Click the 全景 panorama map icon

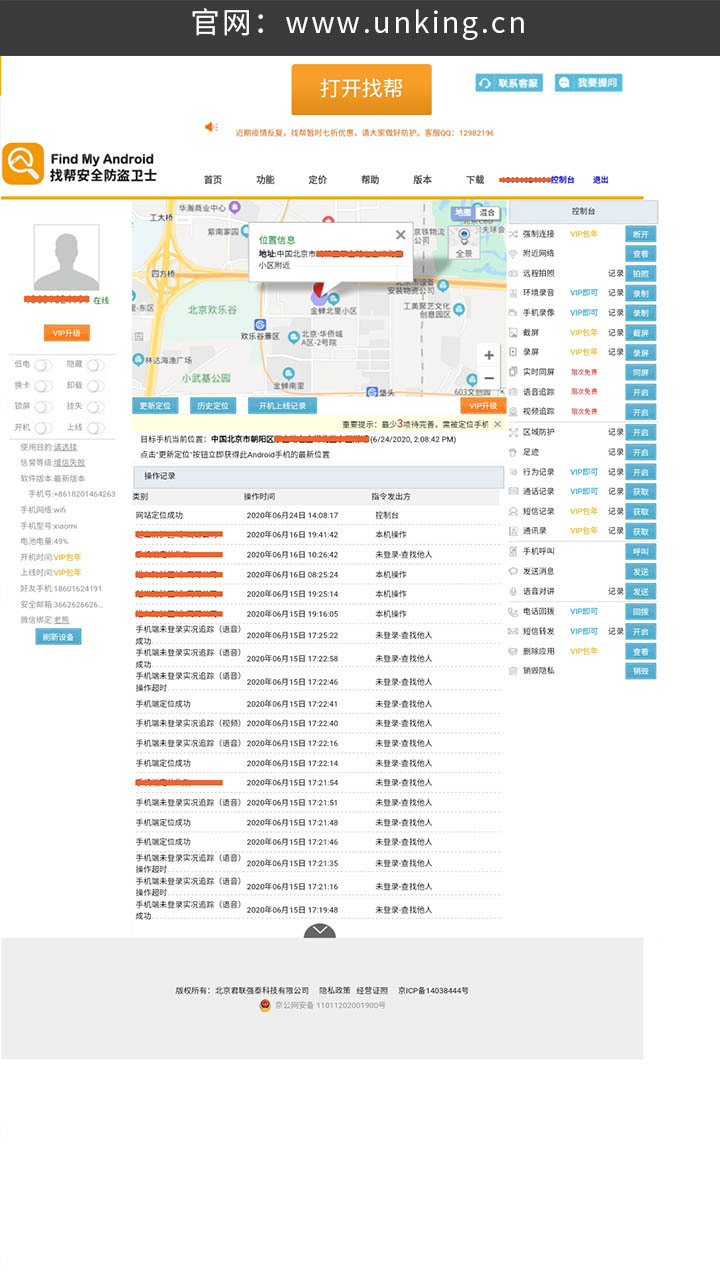pos(463,242)
